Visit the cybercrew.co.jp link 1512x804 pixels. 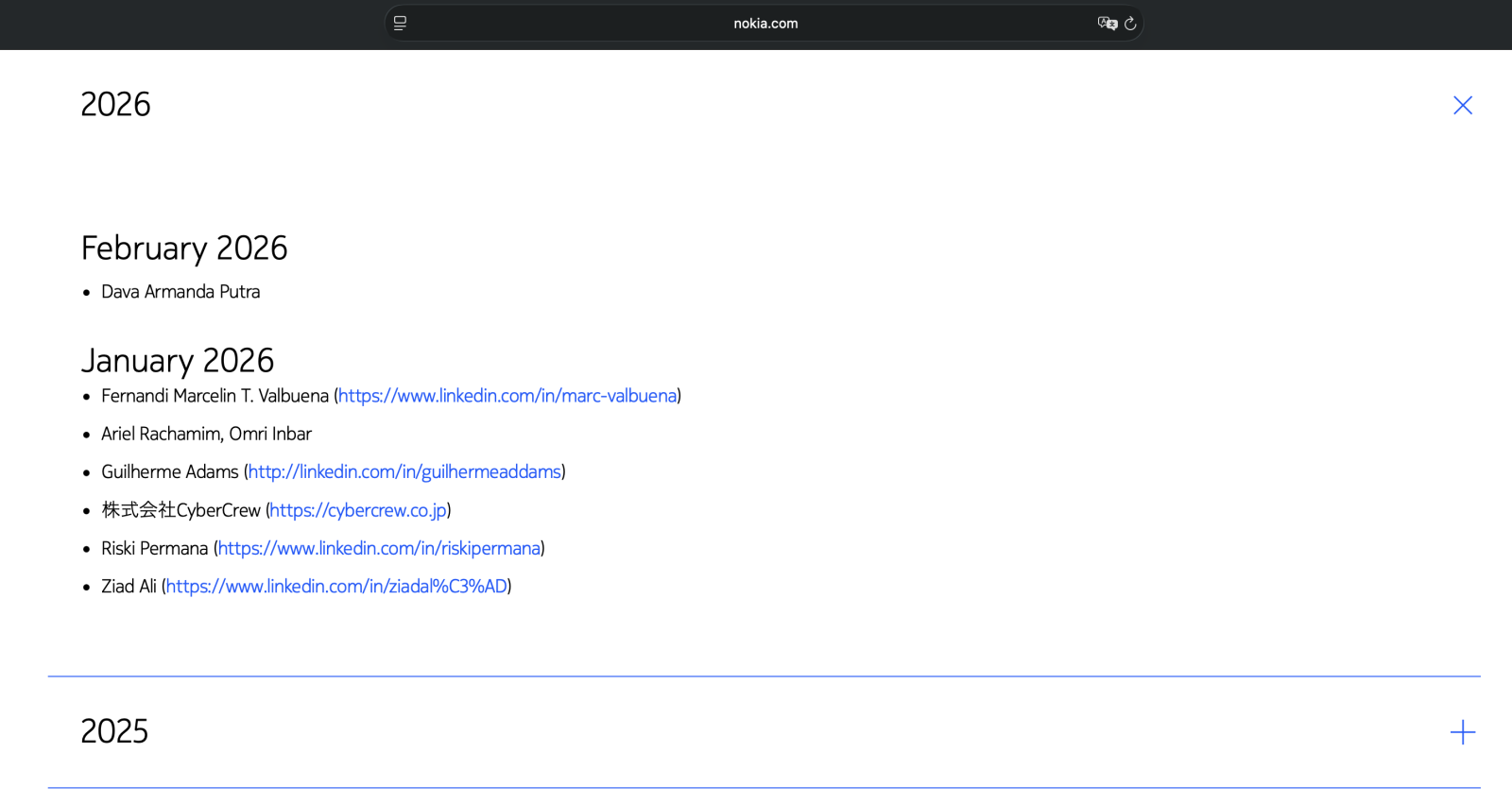click(x=358, y=510)
